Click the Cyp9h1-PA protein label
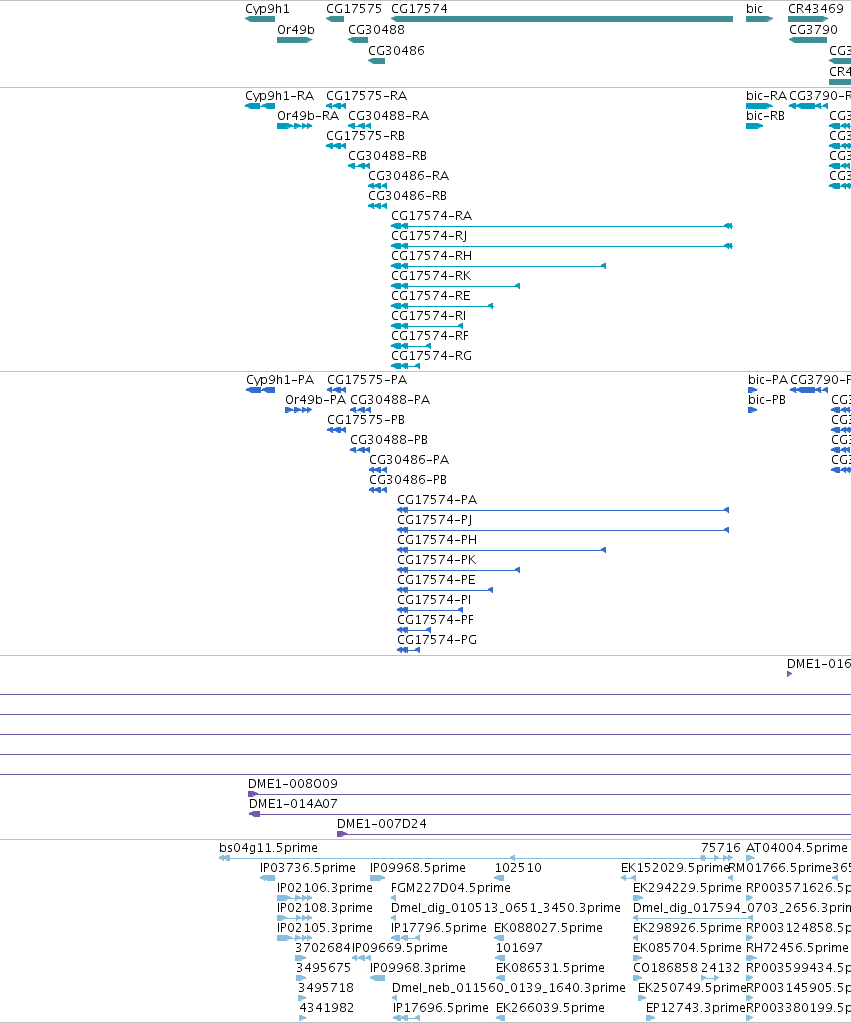 (280, 380)
